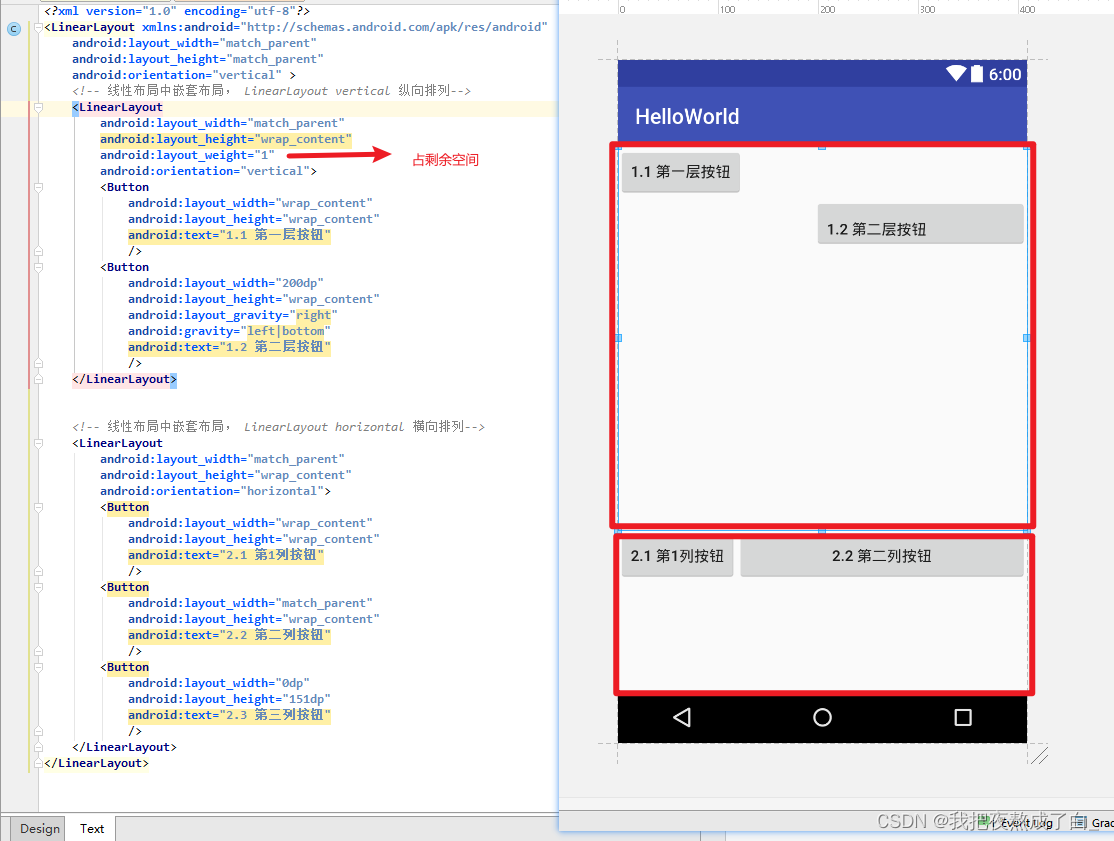Click the android:text="2.3 第三列按钮" line
This screenshot has height=841, width=1114.
(229, 715)
